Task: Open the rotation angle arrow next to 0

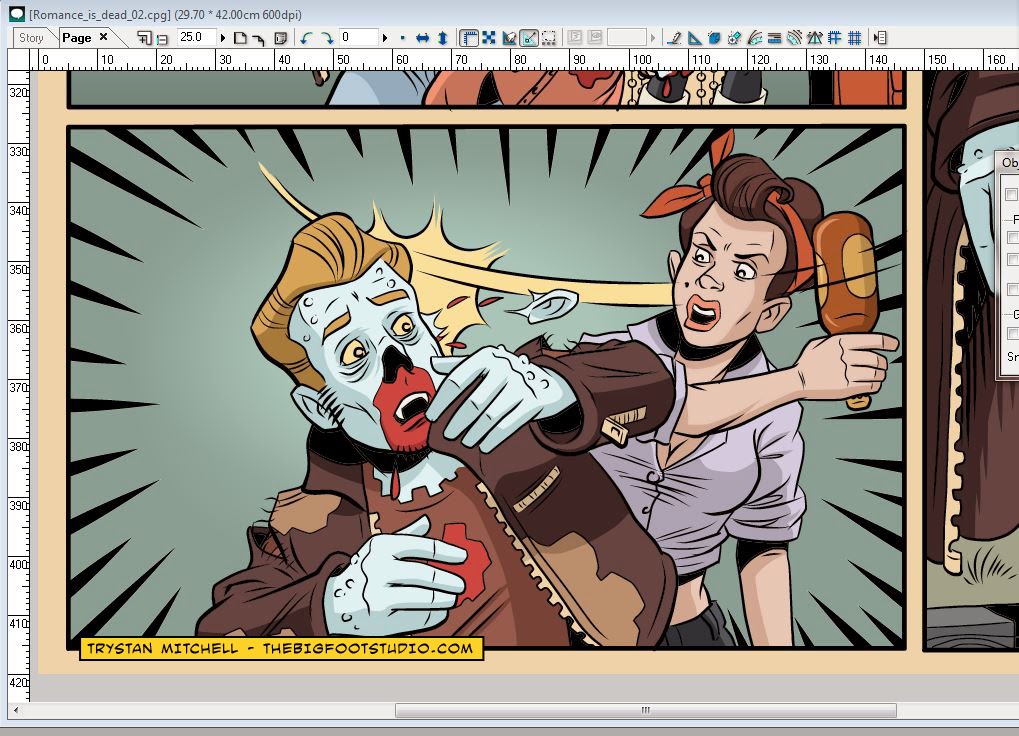Action: click(x=385, y=38)
